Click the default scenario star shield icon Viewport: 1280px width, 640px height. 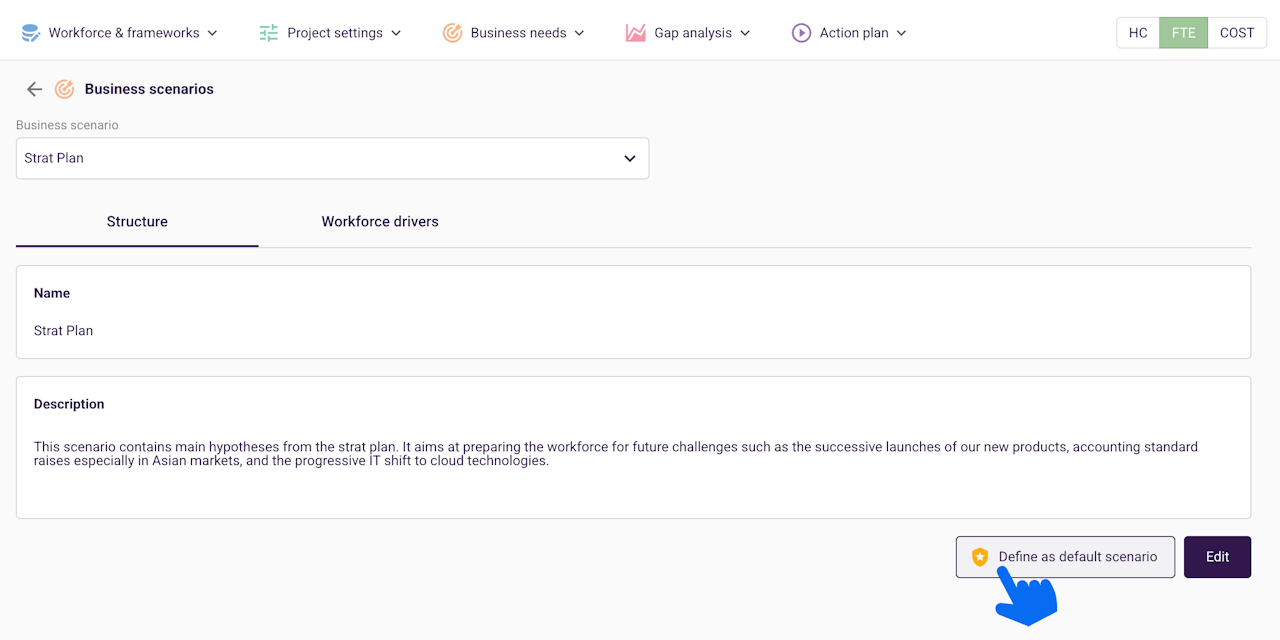click(x=980, y=557)
